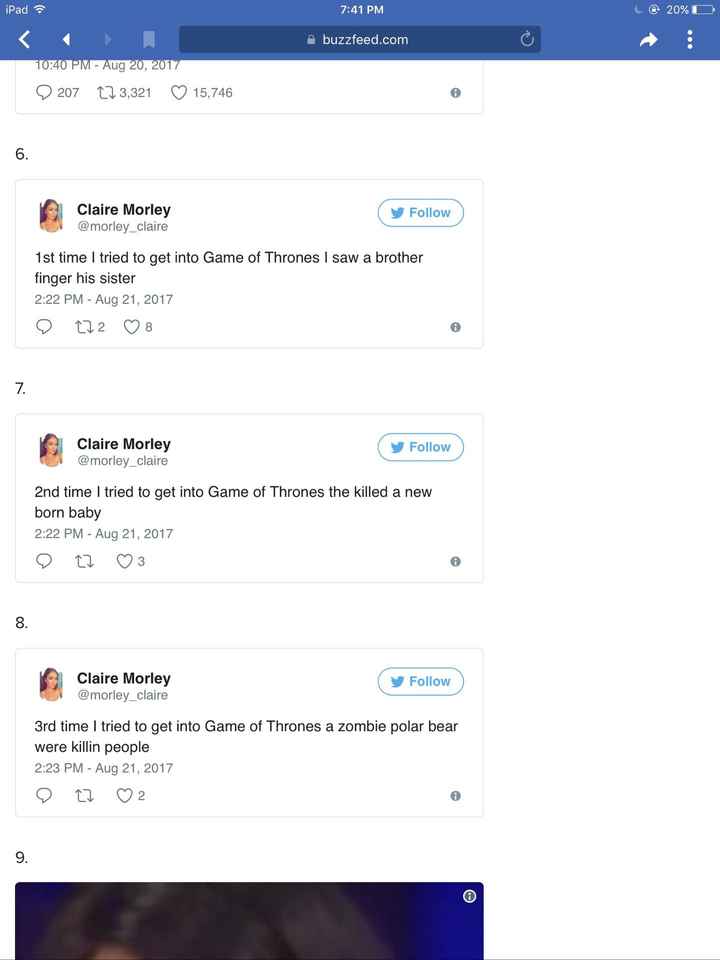The image size is (720, 960).
Task: Open info icon on zombie polar bear tweet
Action: pyautogui.click(x=455, y=796)
